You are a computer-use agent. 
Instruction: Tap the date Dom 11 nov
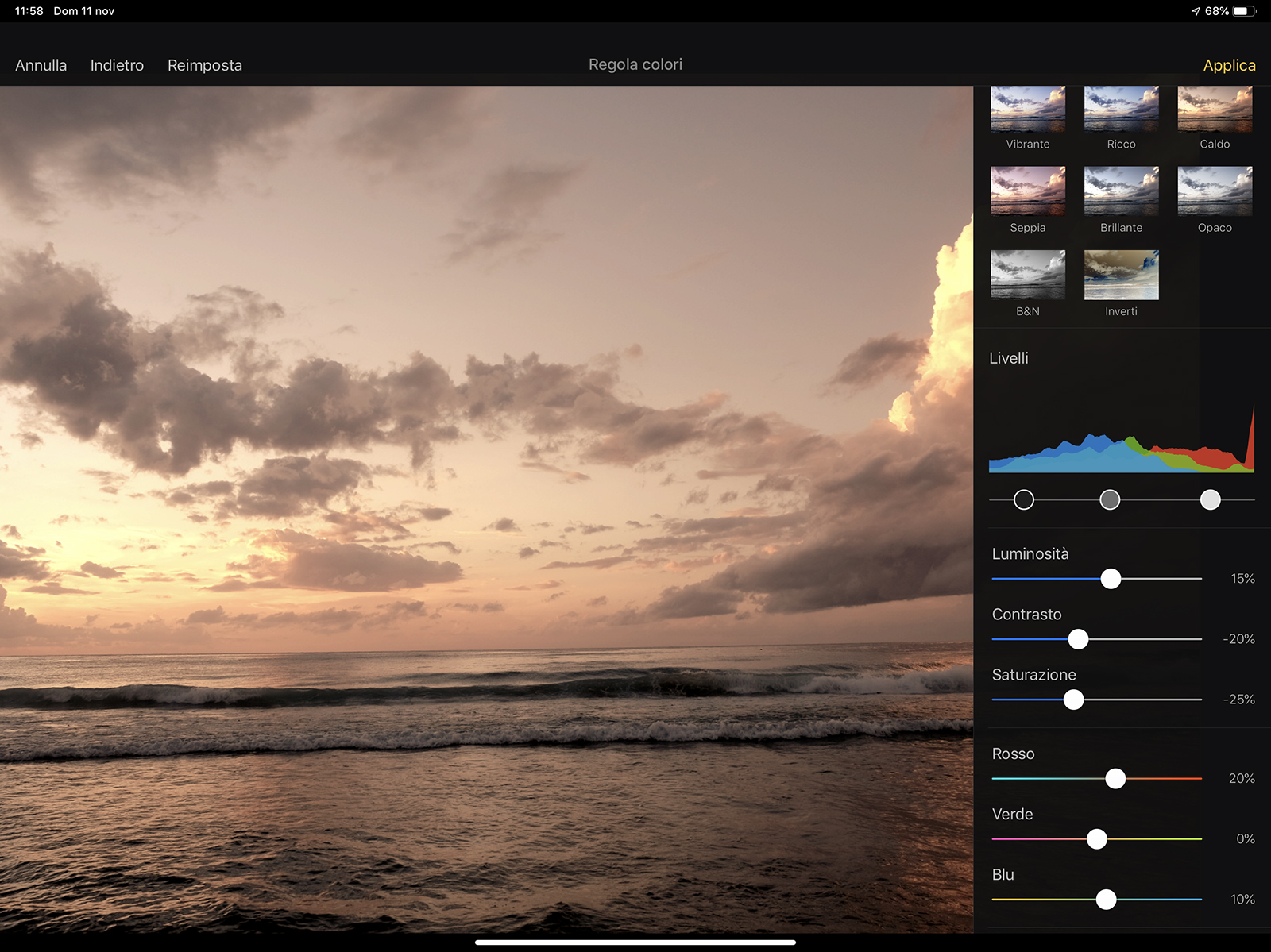pos(84,11)
